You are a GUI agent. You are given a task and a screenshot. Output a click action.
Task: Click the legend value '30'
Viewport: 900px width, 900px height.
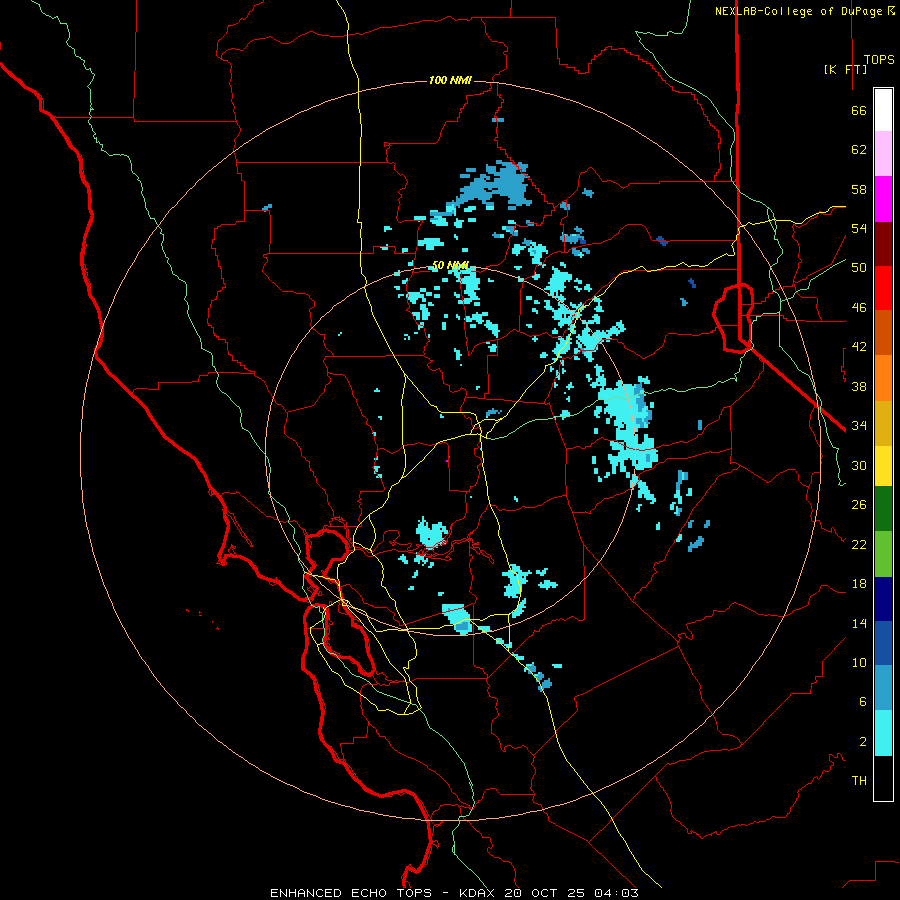tap(859, 465)
